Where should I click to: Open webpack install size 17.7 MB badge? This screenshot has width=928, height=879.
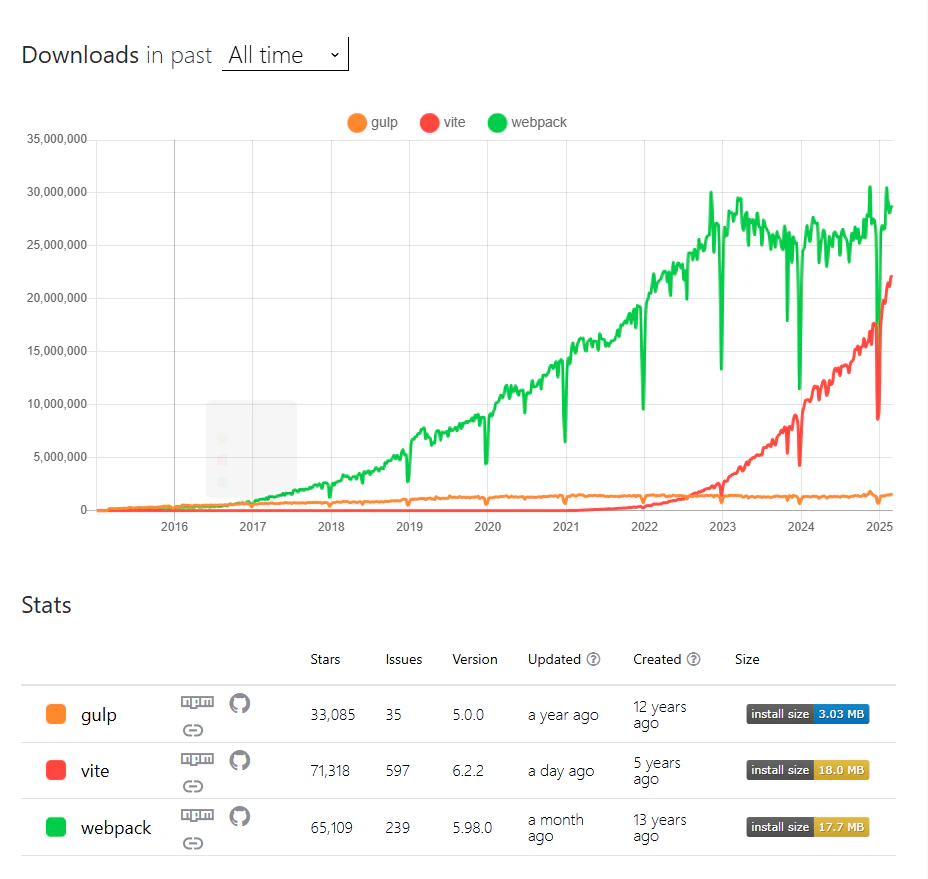(x=807, y=827)
